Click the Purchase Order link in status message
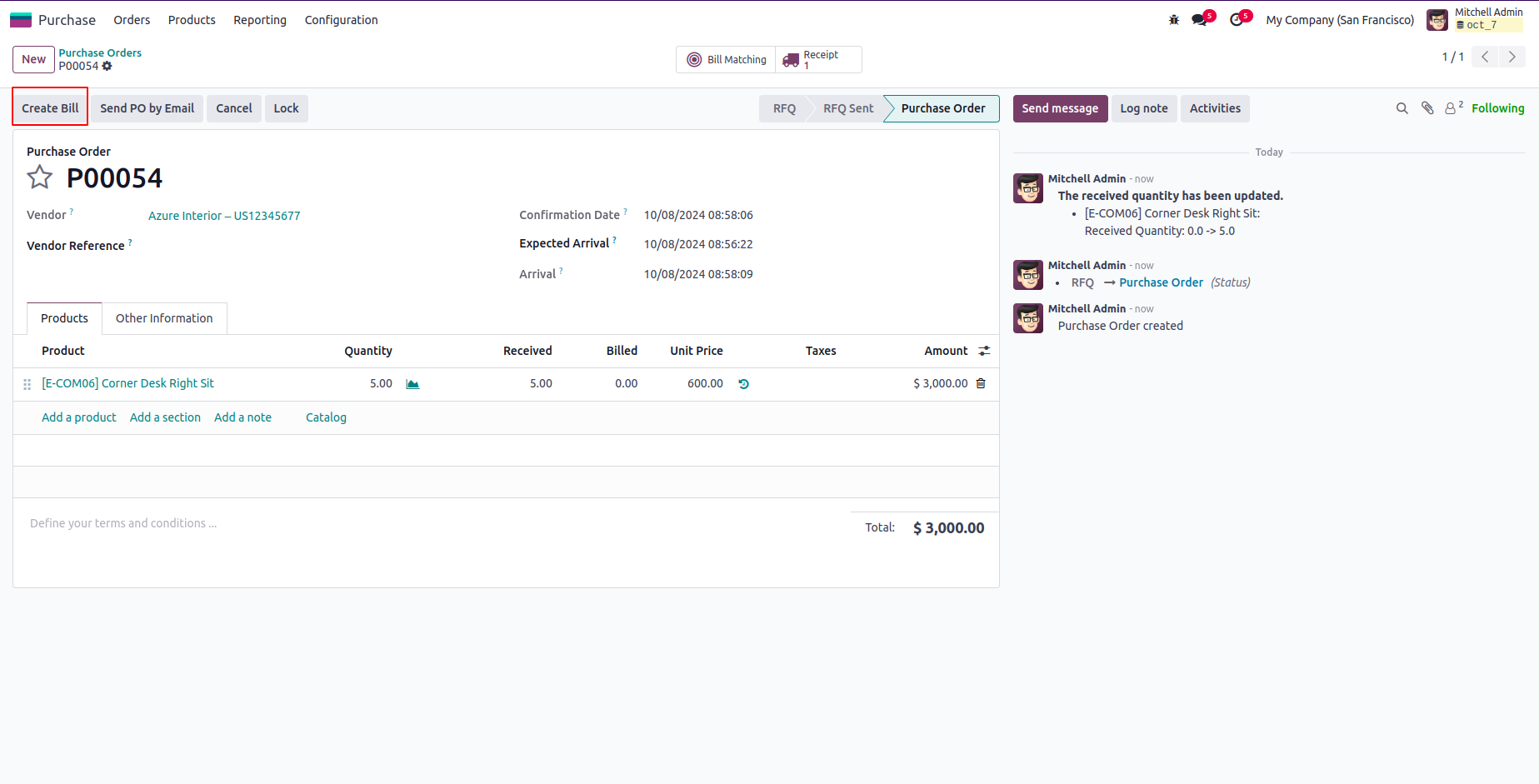 1161,282
